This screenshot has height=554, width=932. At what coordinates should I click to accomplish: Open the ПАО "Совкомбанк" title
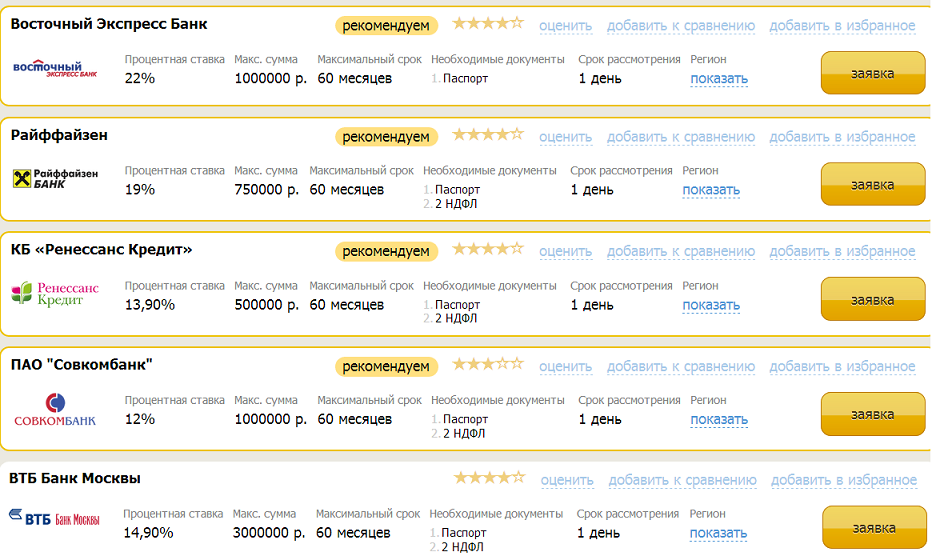(x=81, y=364)
